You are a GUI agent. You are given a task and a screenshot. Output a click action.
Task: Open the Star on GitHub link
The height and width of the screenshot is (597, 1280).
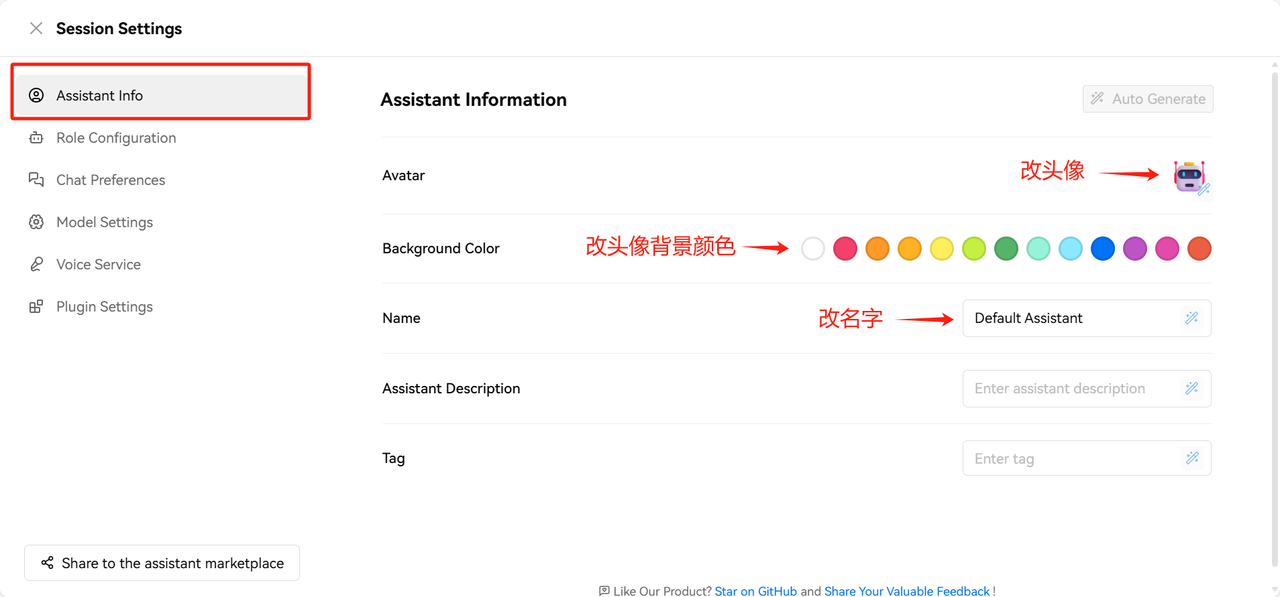pos(755,591)
